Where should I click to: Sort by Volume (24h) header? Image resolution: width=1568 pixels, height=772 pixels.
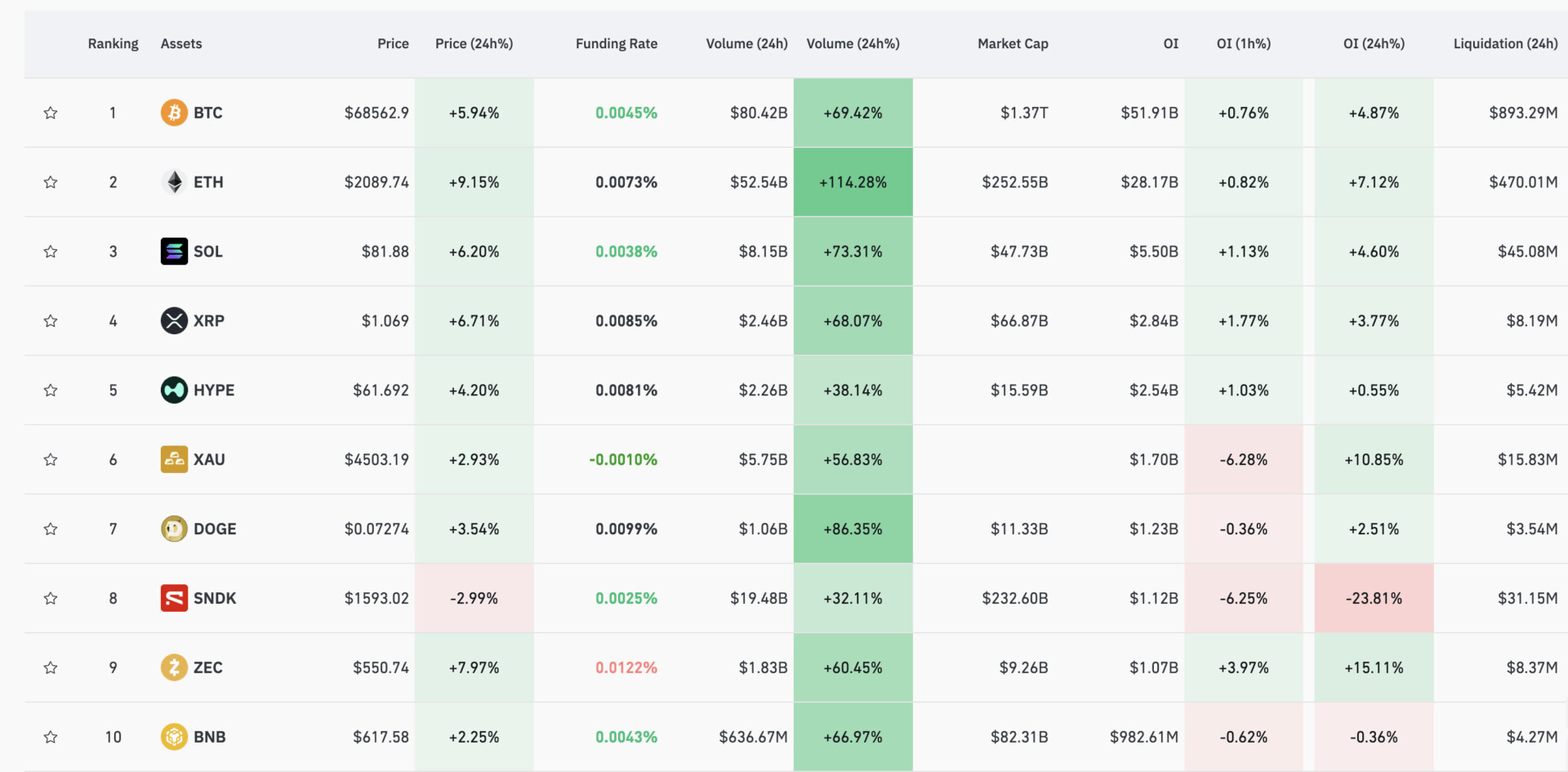pyautogui.click(x=746, y=43)
